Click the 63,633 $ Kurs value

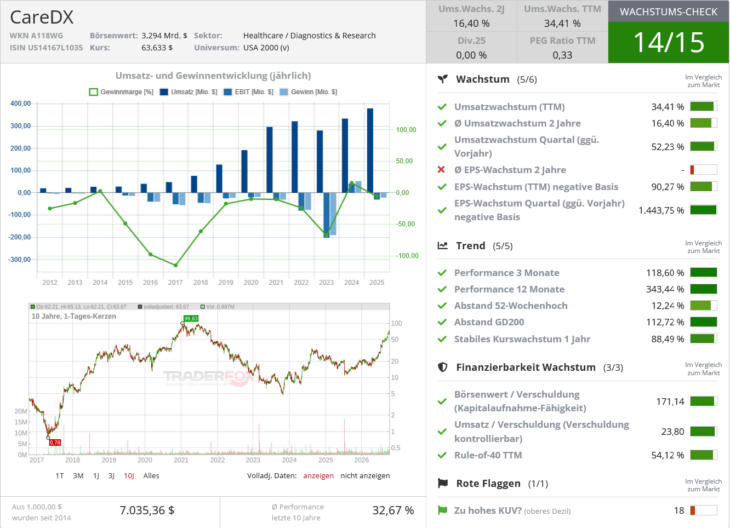coord(157,47)
